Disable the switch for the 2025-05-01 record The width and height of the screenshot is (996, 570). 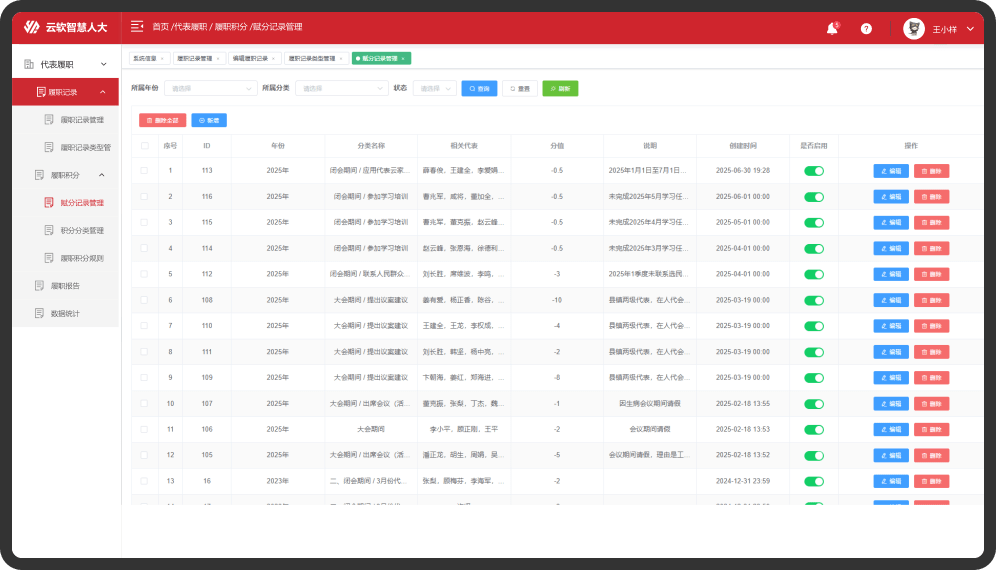[814, 223]
